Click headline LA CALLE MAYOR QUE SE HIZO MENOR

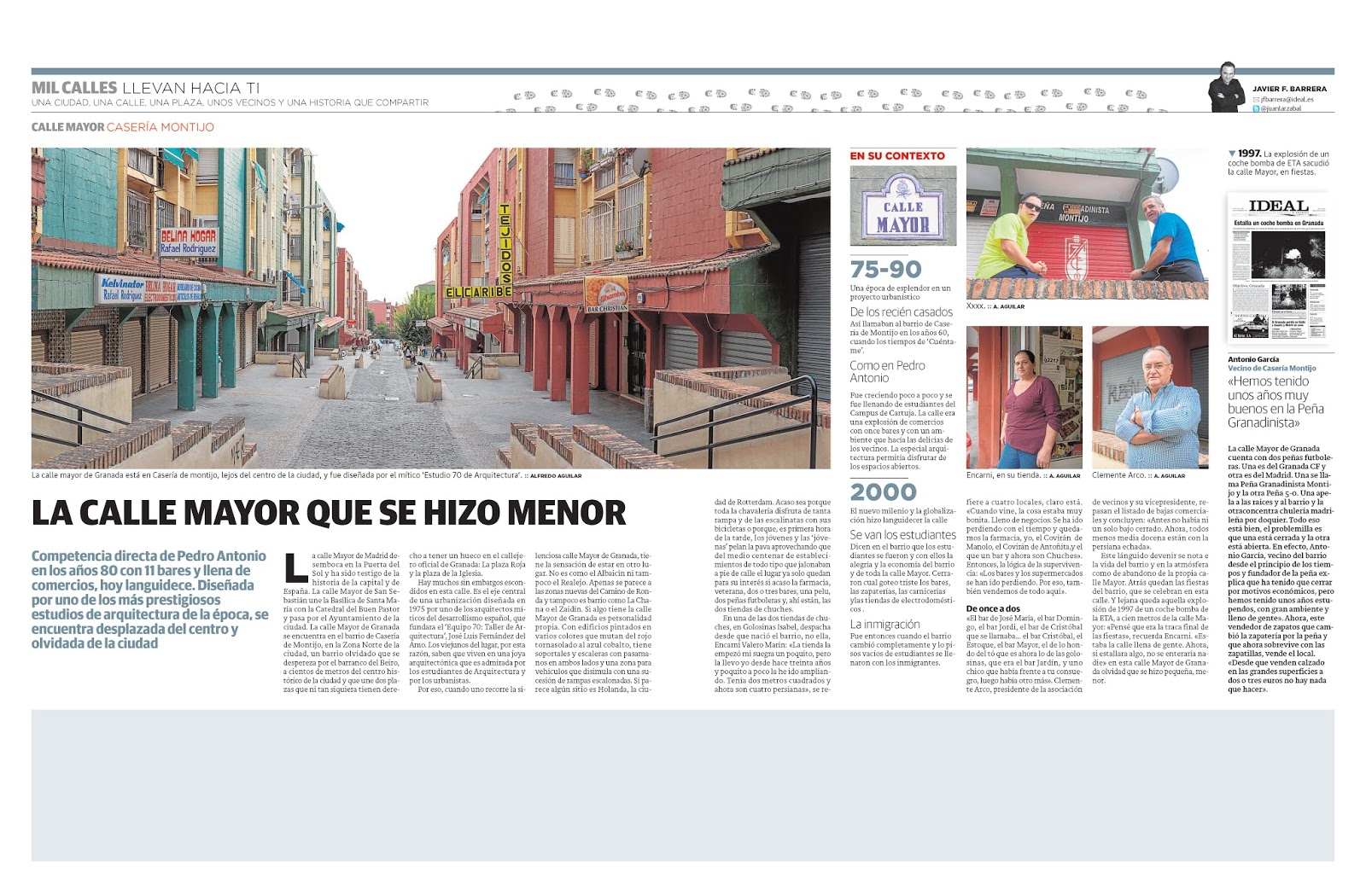tap(329, 514)
